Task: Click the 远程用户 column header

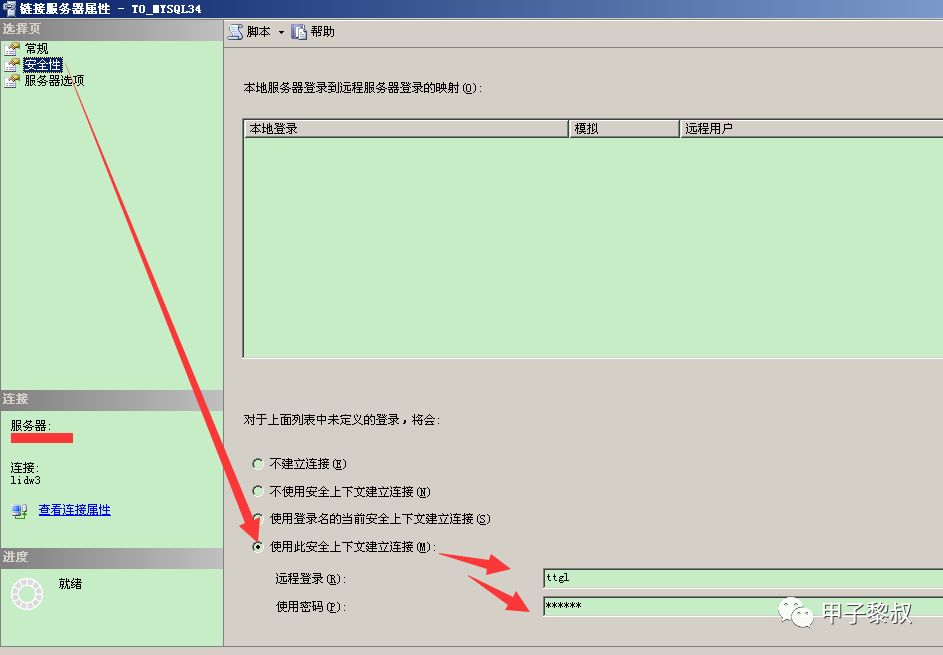Action: tap(811, 129)
